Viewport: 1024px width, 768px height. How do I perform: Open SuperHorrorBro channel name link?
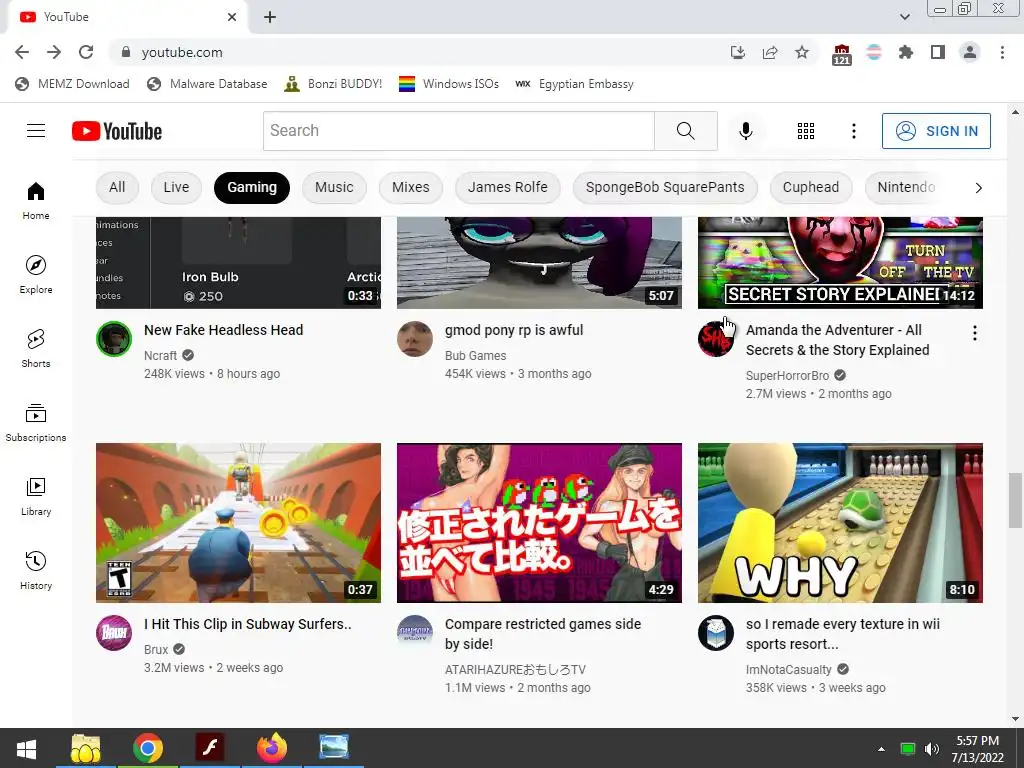(x=788, y=376)
